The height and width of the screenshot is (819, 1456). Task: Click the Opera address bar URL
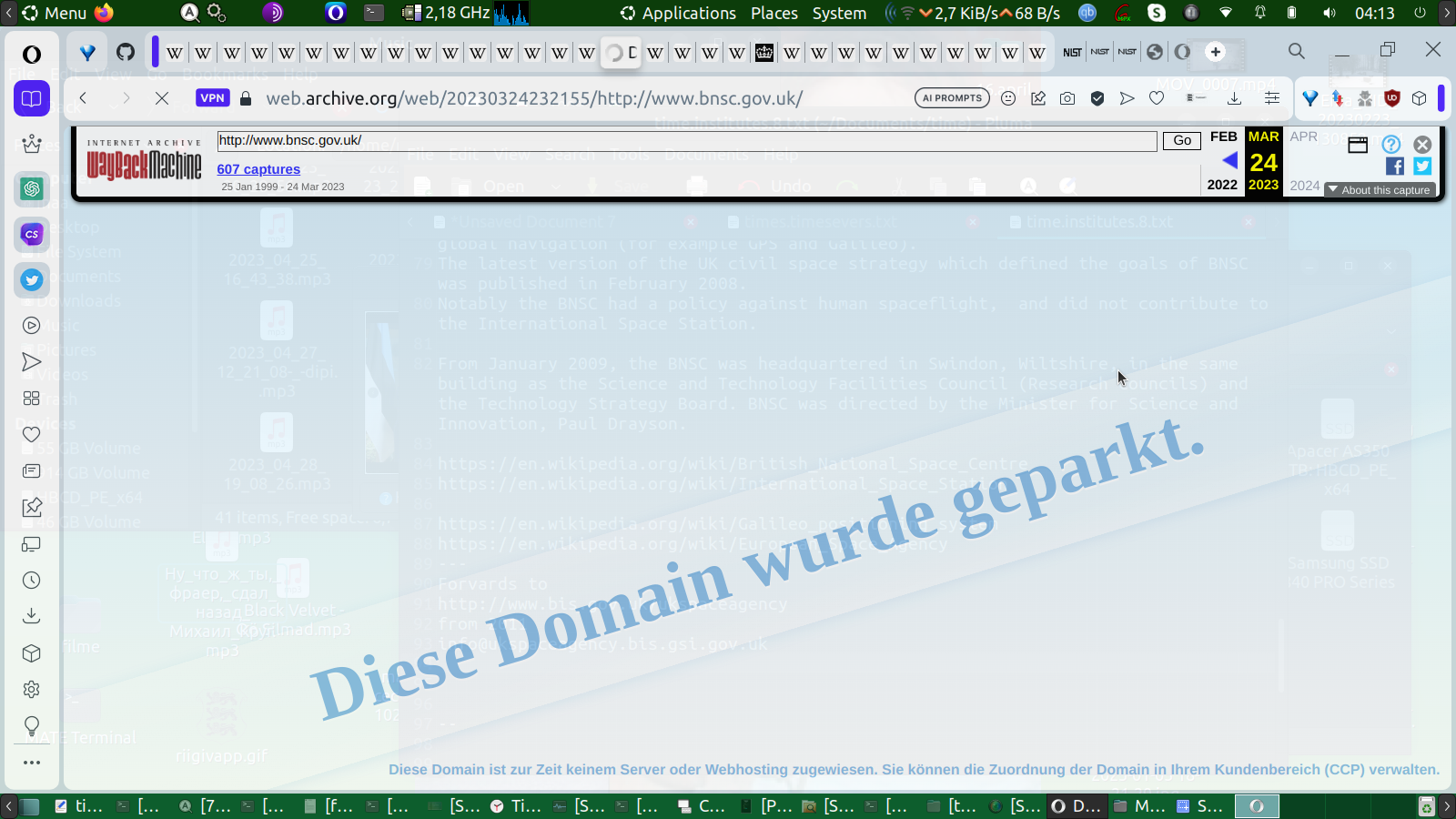click(x=534, y=98)
